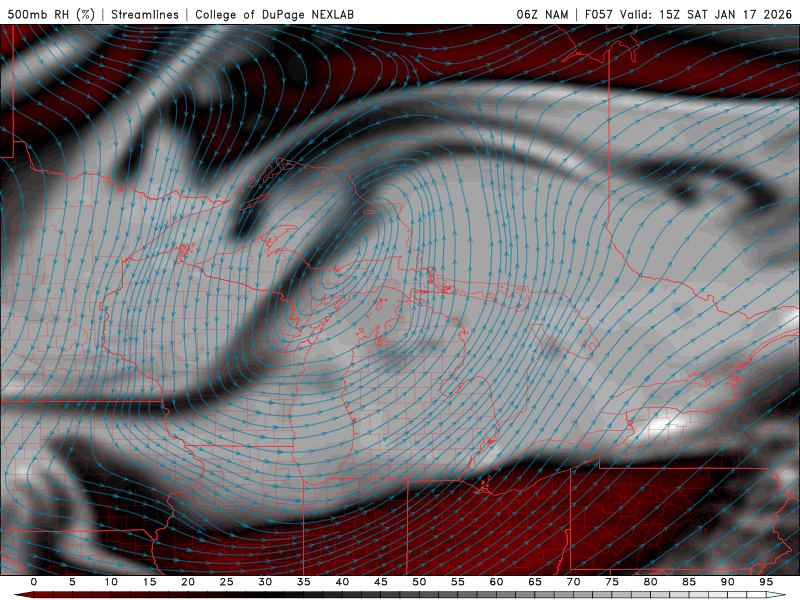Select the "20" colorbar scale label
Image resolution: width=800 pixels, height=600 pixels.
pyautogui.click(x=188, y=582)
